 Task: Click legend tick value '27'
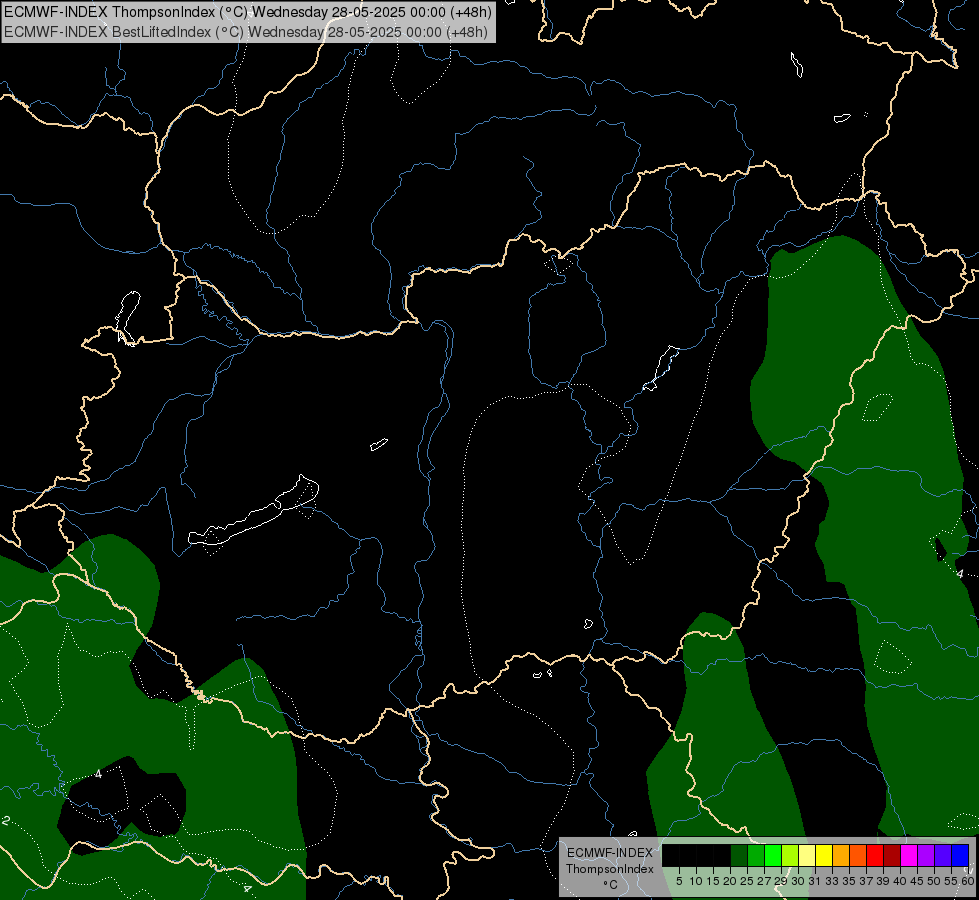click(x=764, y=881)
